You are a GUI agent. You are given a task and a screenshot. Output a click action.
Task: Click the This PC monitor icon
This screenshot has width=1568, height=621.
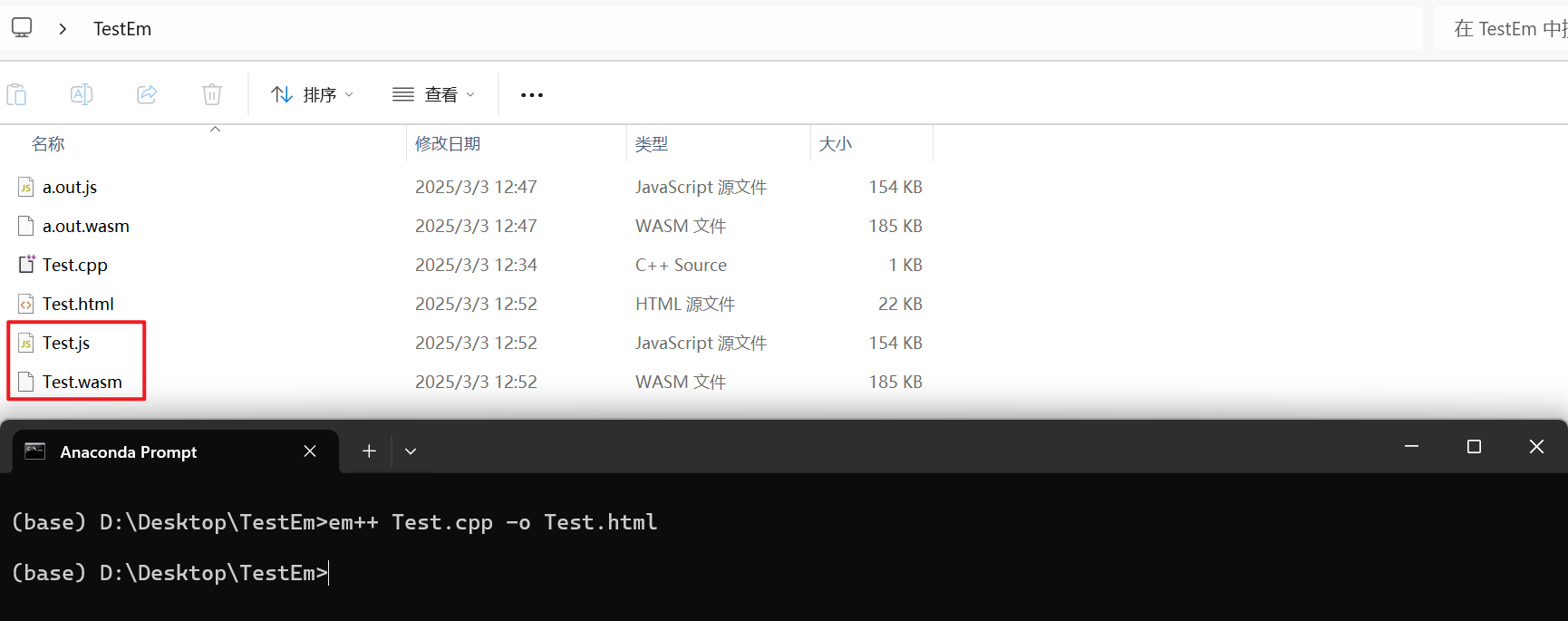22,28
